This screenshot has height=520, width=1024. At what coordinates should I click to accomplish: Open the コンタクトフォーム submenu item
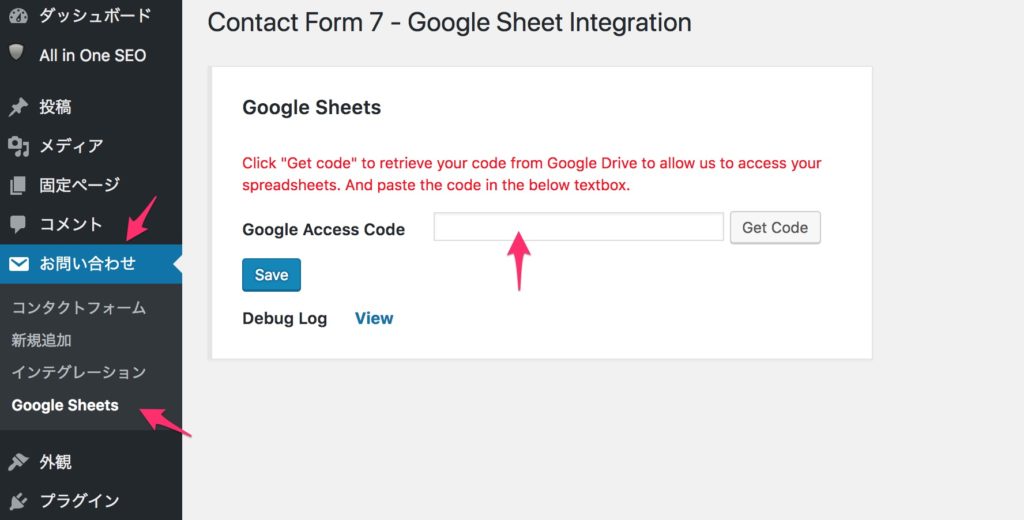pos(79,308)
